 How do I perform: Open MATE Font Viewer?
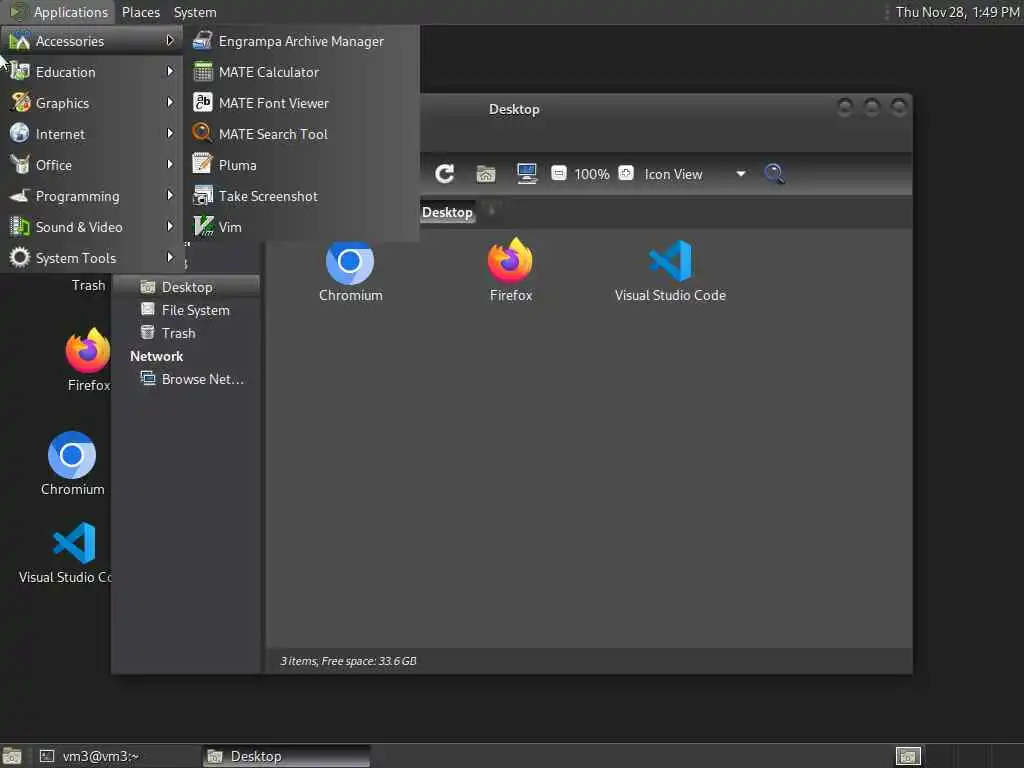click(x=301, y=103)
